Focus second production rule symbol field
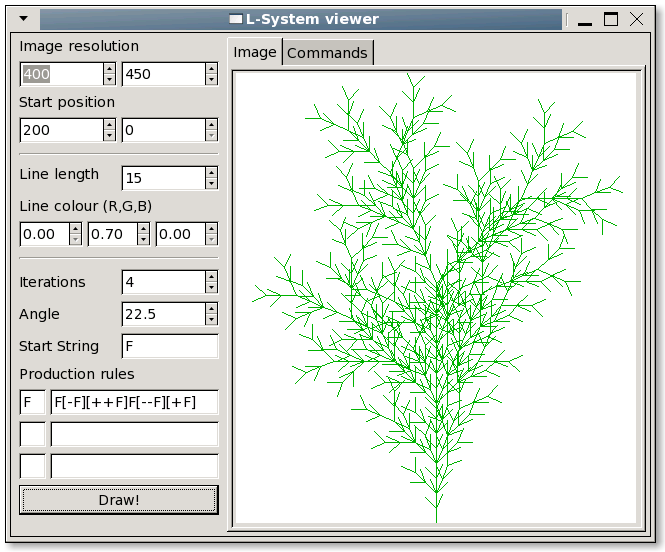The image size is (665, 552). (33, 434)
